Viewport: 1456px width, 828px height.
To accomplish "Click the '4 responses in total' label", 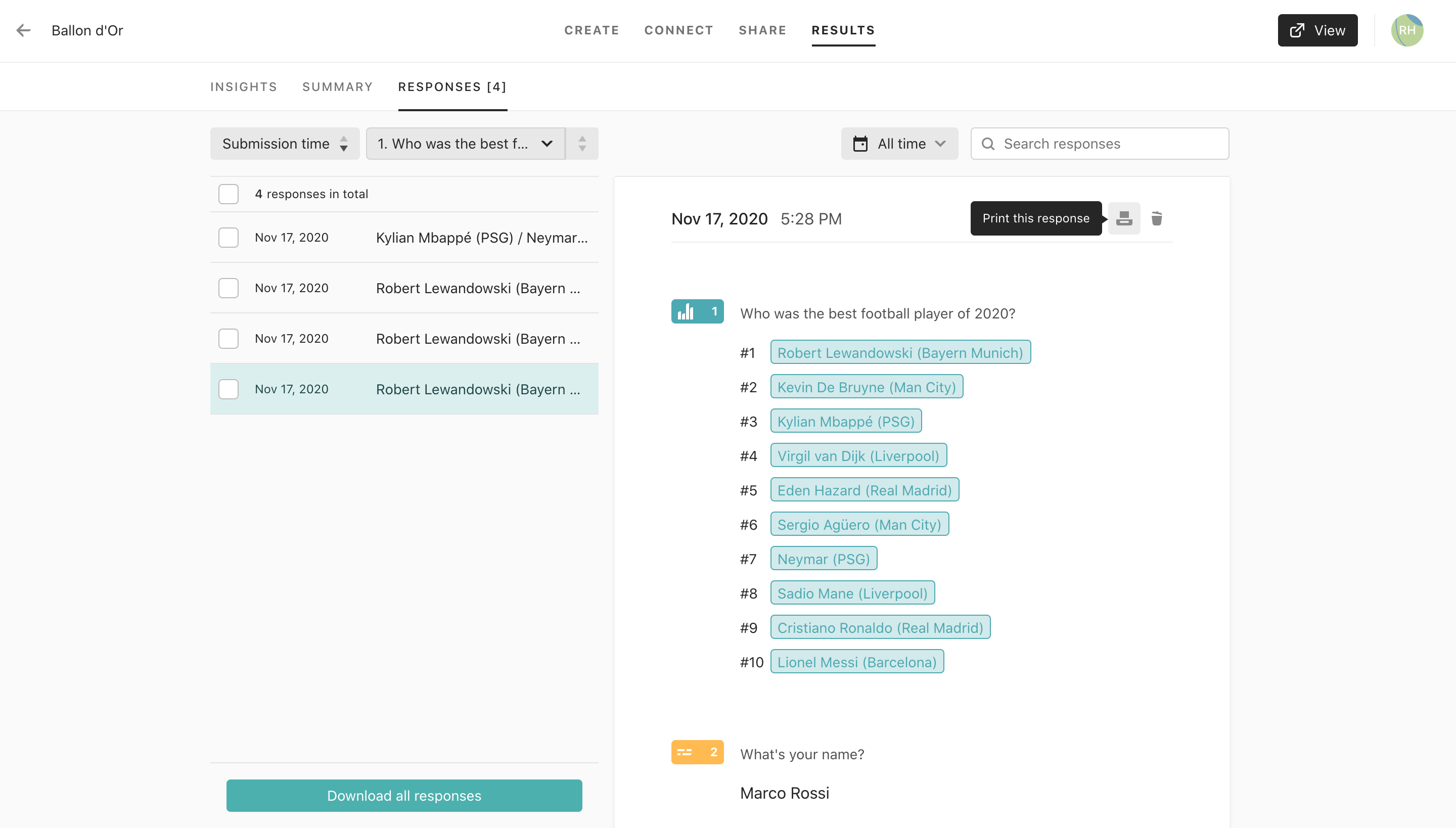I will coord(311,194).
